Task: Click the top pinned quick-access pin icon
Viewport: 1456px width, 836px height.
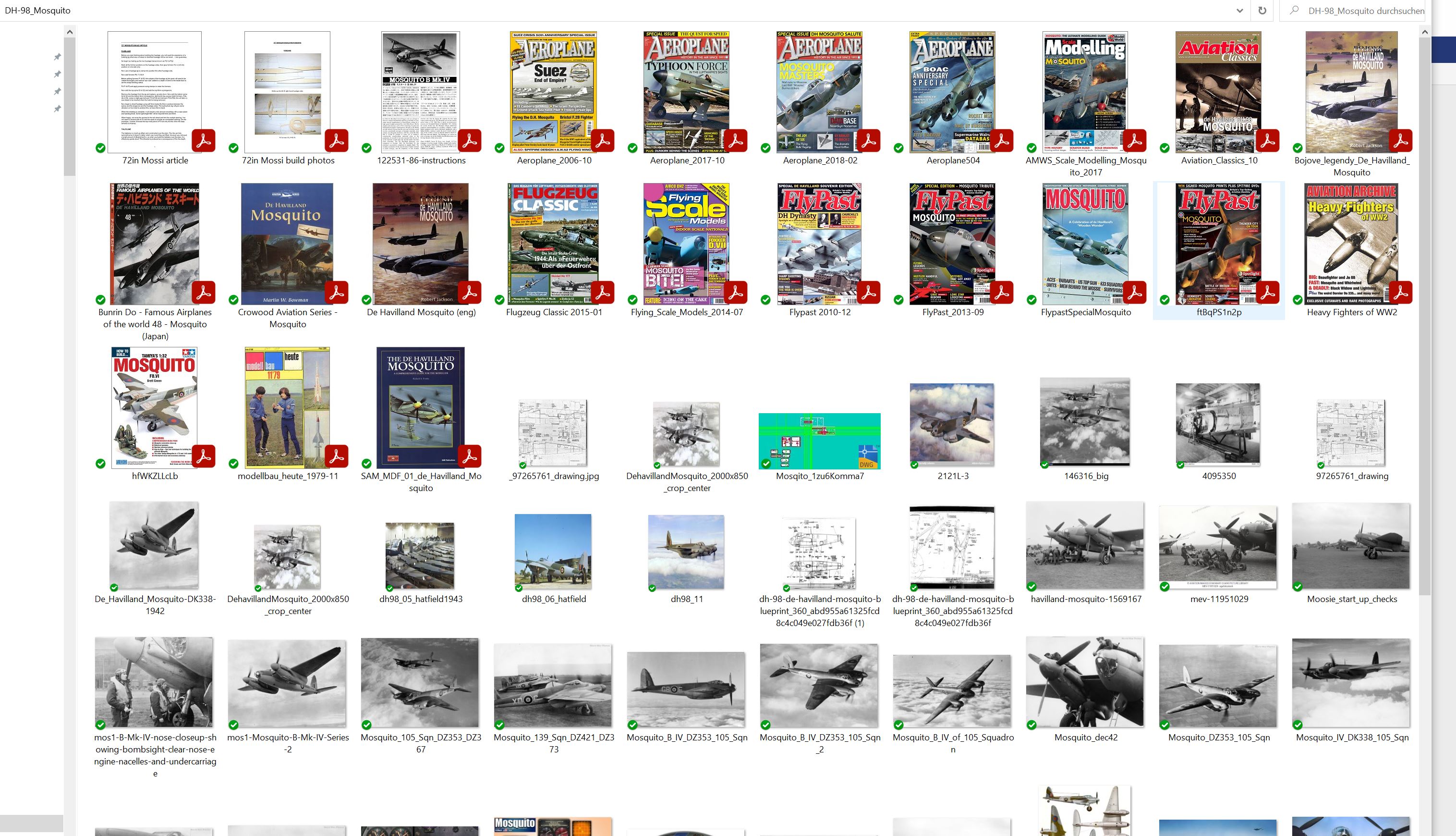Action: 58,57
